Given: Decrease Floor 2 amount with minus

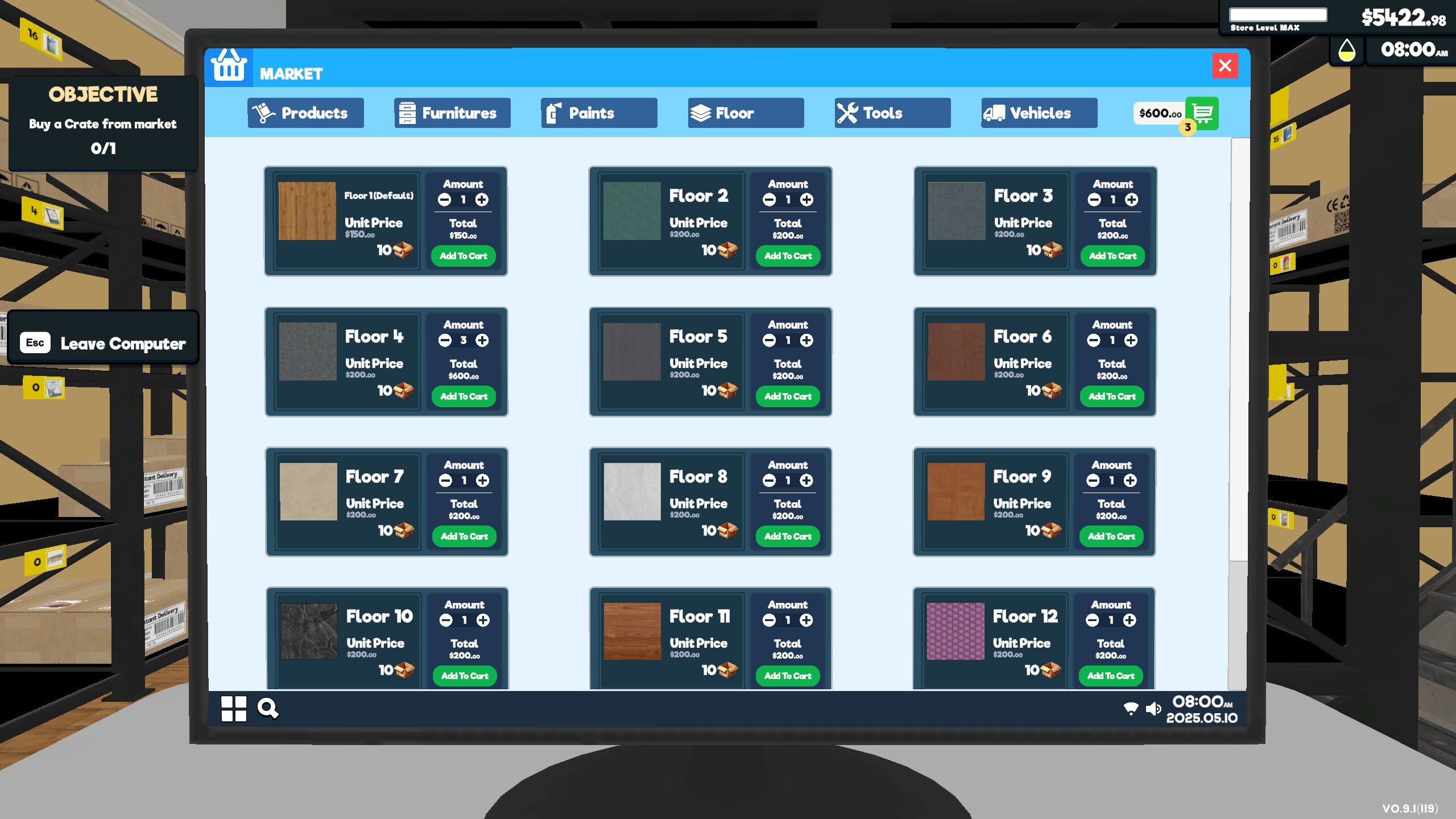Looking at the screenshot, I should coord(770,200).
